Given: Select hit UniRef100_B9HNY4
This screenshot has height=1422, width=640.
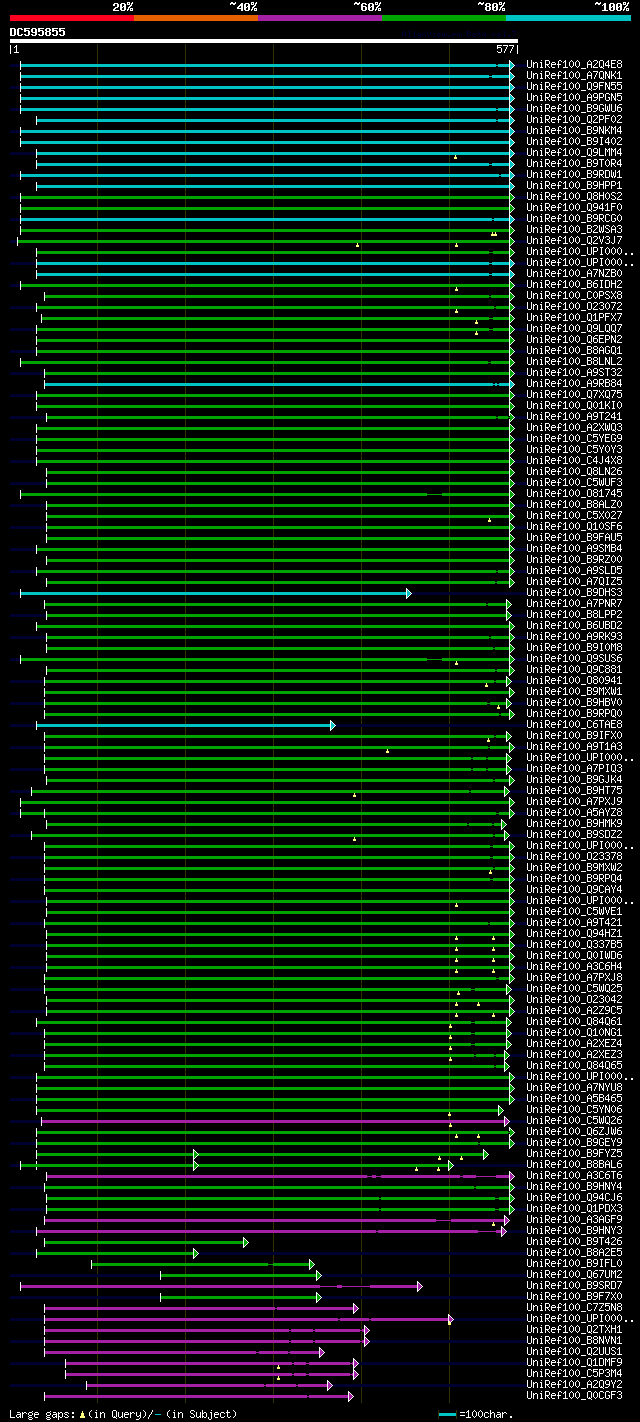Looking at the screenshot, I should point(574,1186).
